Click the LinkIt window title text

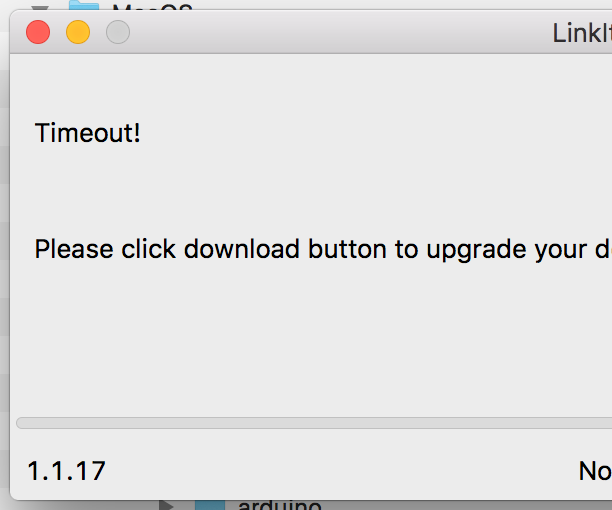pyautogui.click(x=582, y=33)
